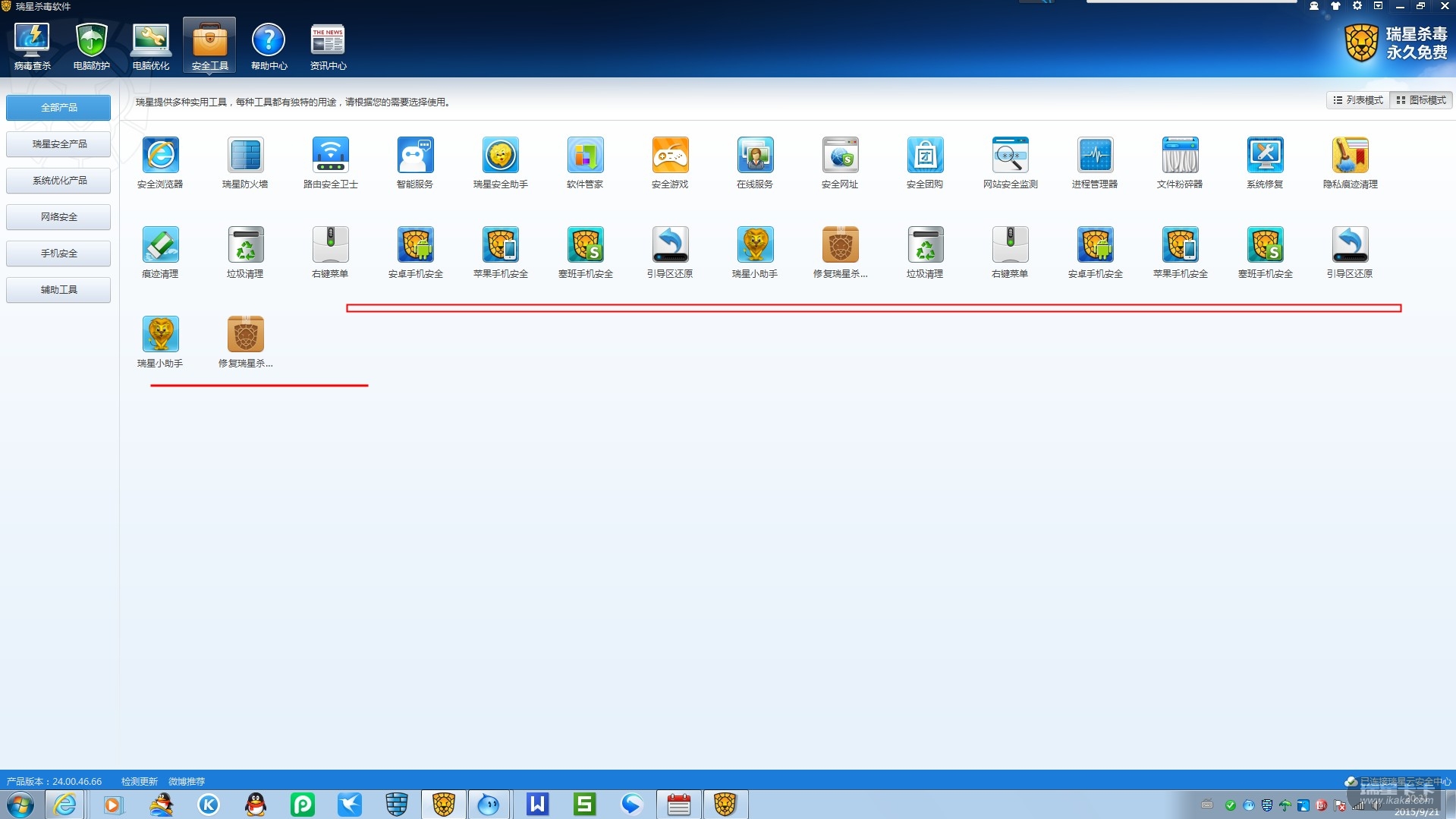This screenshot has width=1456, height=819.
Task: Open the 安全游戏 safe gaming tool
Action: coord(670,162)
